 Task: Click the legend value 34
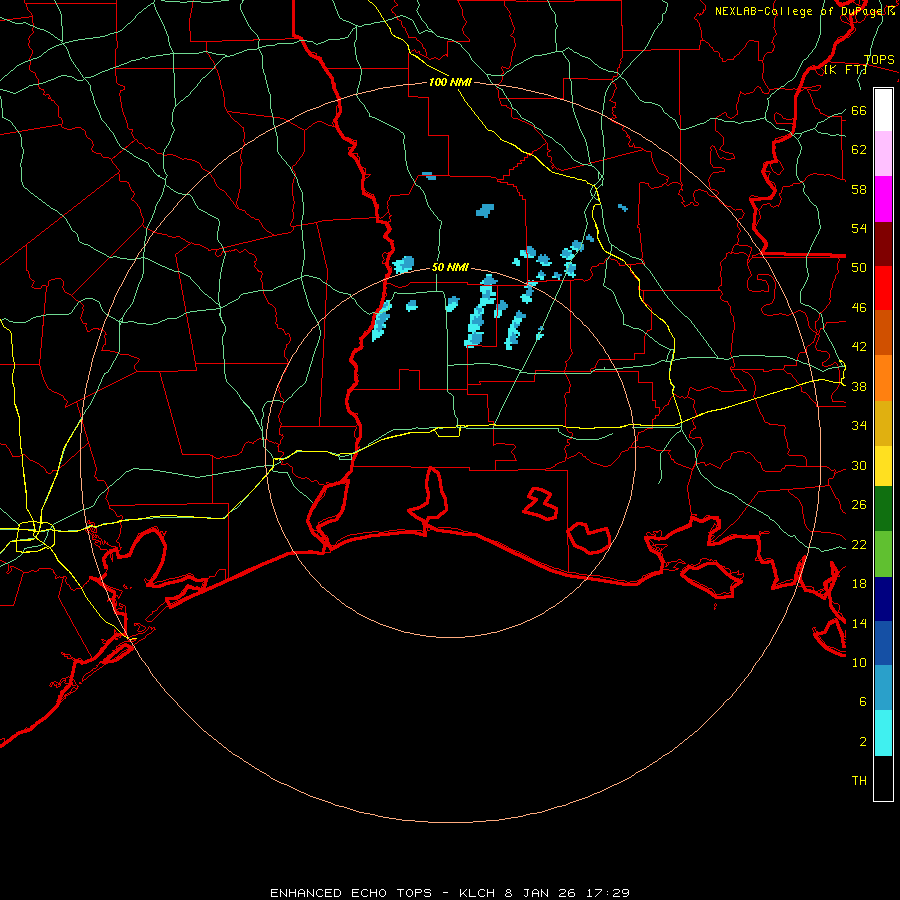pyautogui.click(x=859, y=425)
